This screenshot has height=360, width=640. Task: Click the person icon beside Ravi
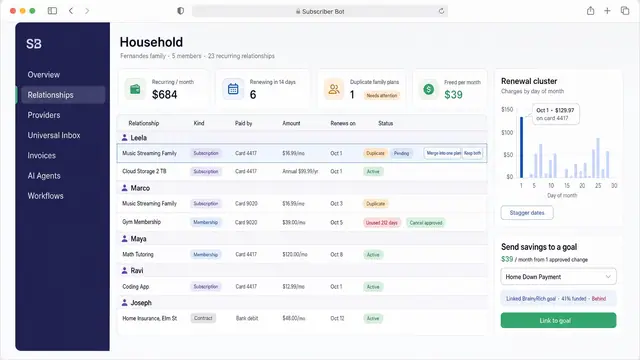[x=124, y=270]
